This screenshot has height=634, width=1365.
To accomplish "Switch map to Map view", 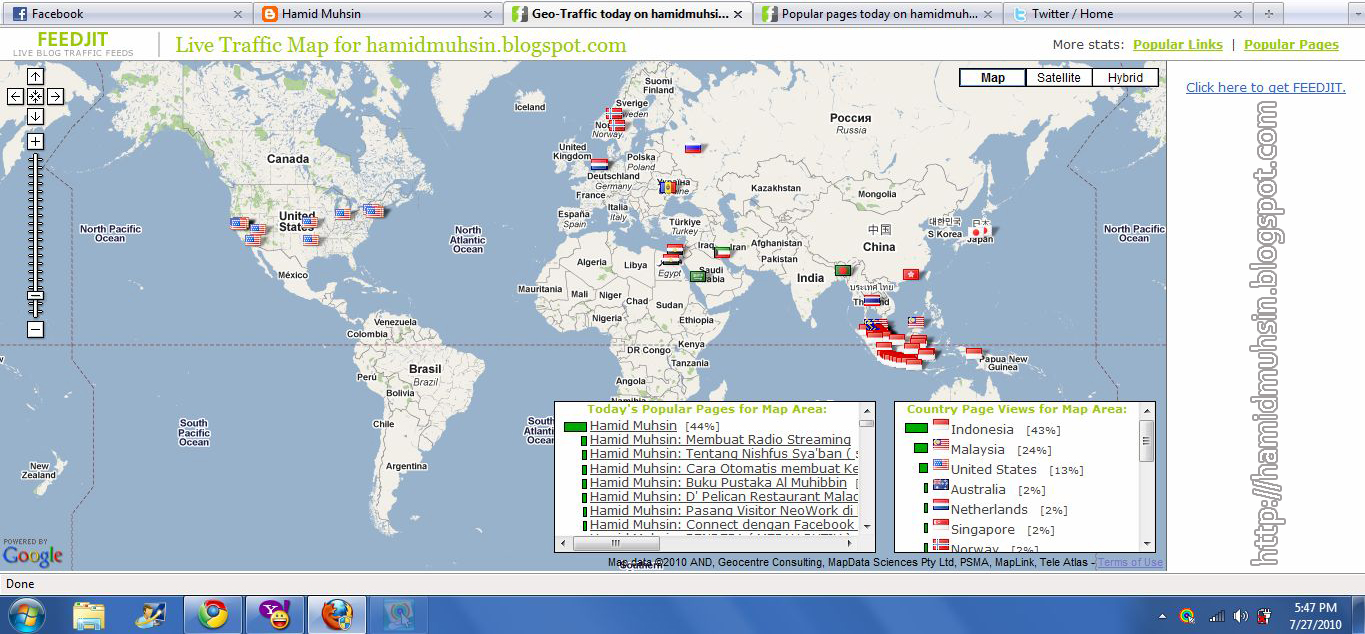I will (x=993, y=78).
